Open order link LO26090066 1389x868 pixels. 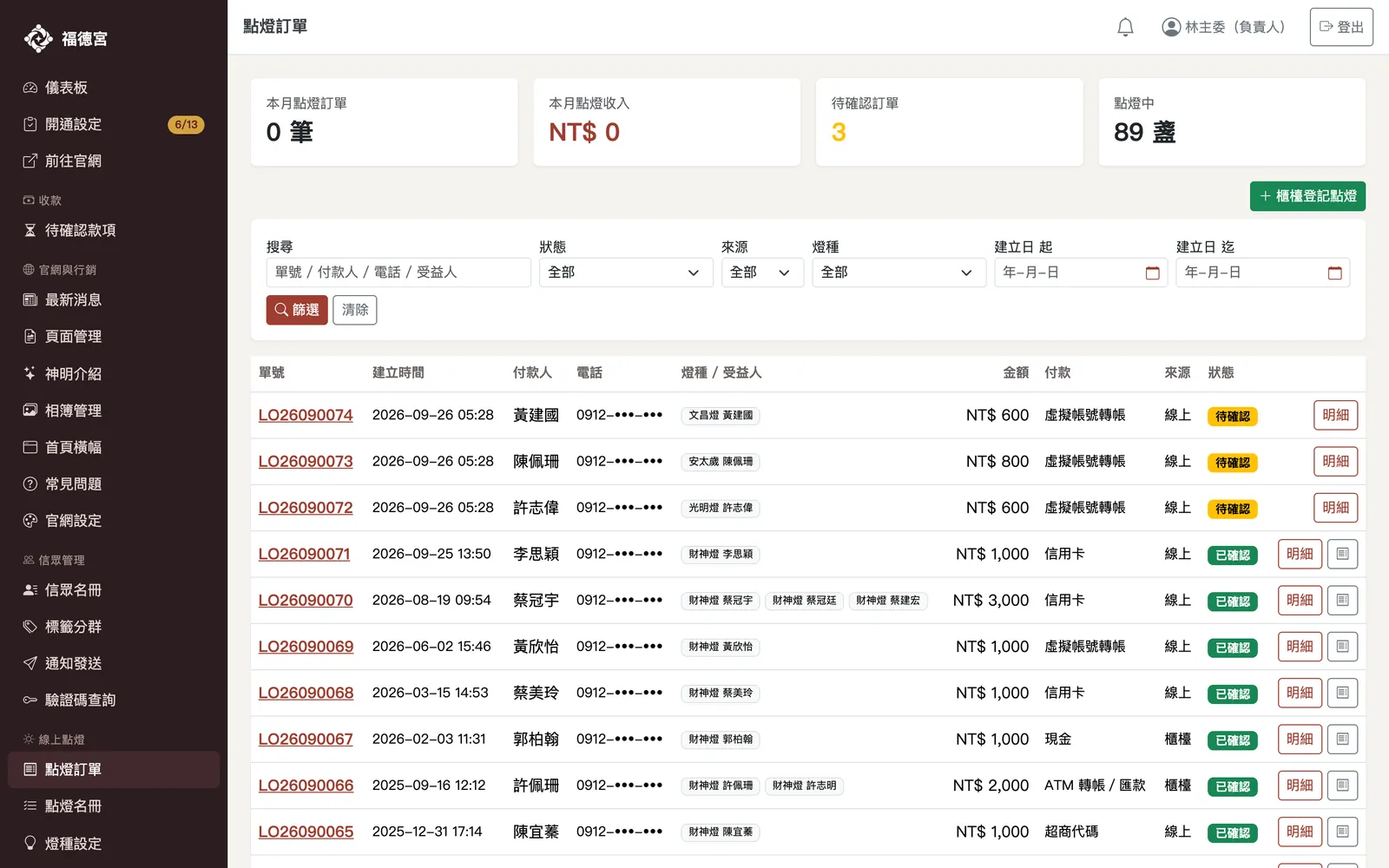click(x=306, y=786)
